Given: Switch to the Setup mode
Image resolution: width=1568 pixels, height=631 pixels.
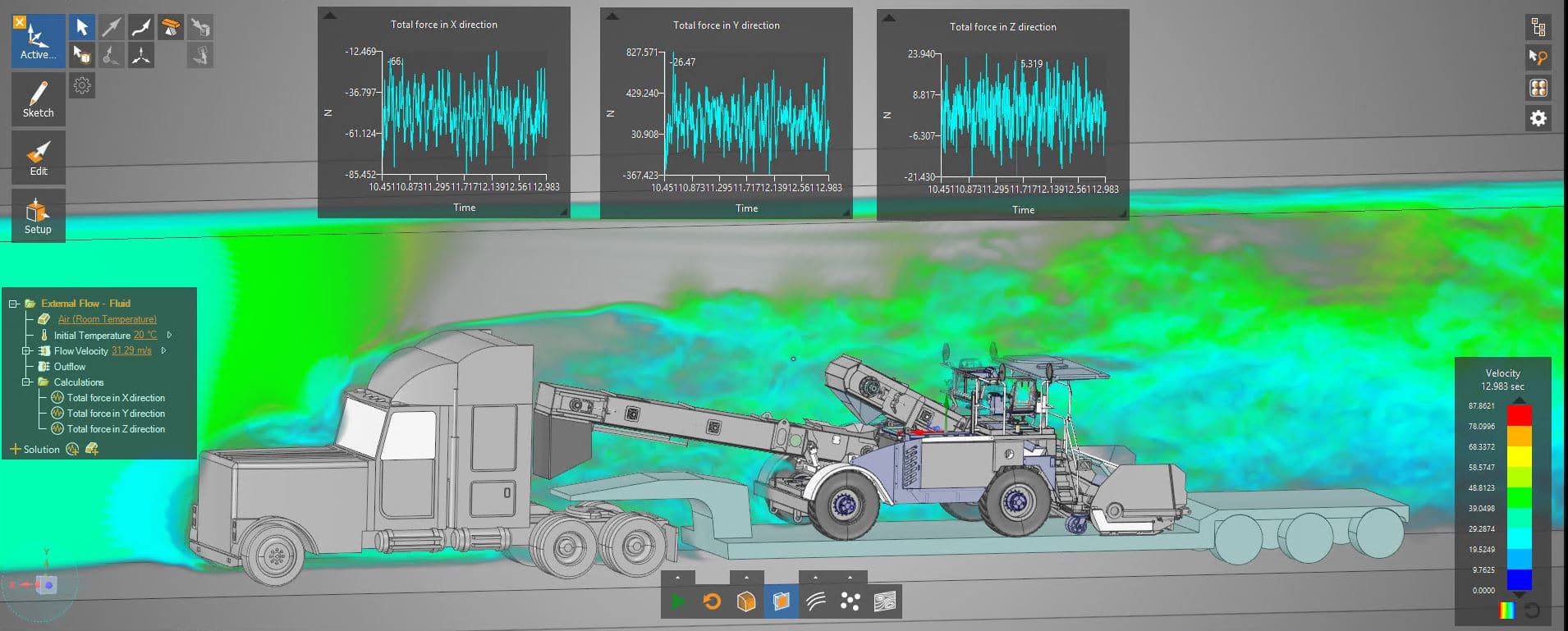Looking at the screenshot, I should point(38,216).
